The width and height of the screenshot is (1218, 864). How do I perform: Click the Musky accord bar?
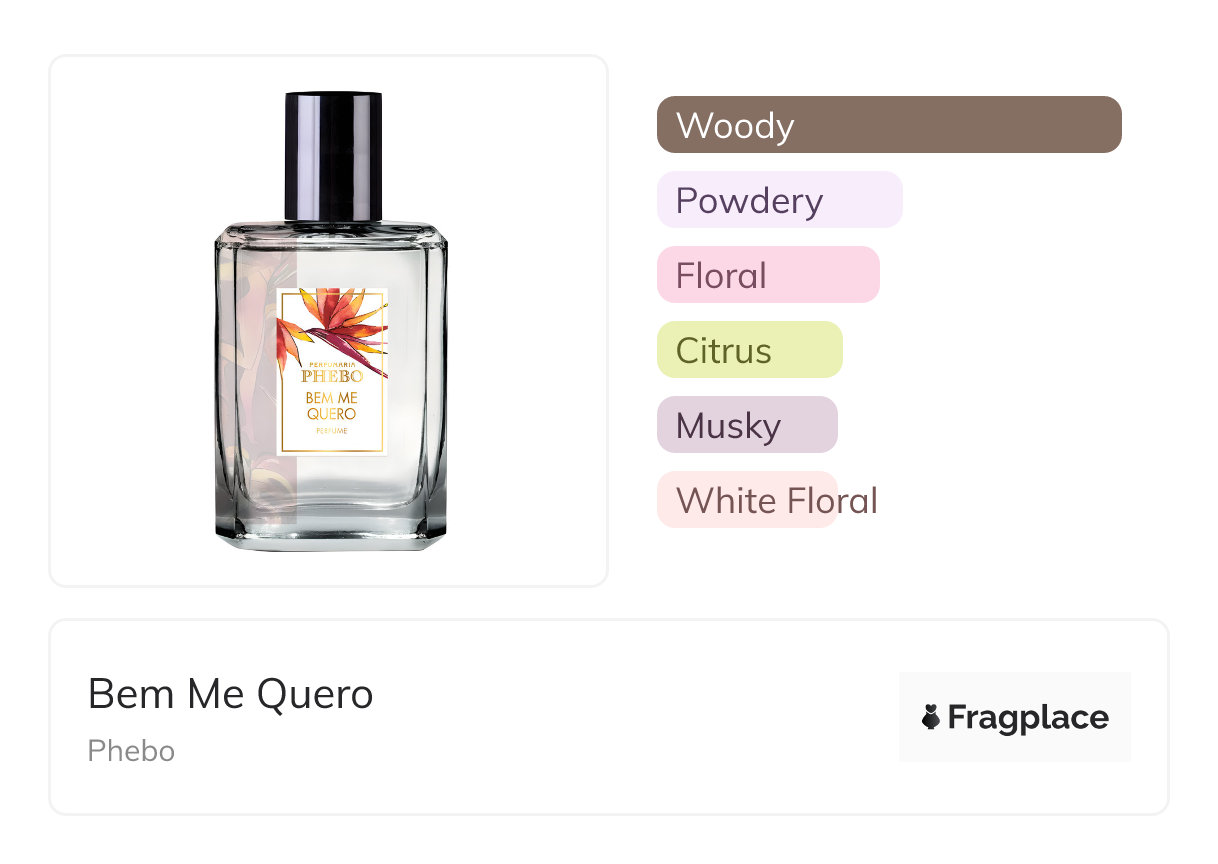[x=747, y=425]
